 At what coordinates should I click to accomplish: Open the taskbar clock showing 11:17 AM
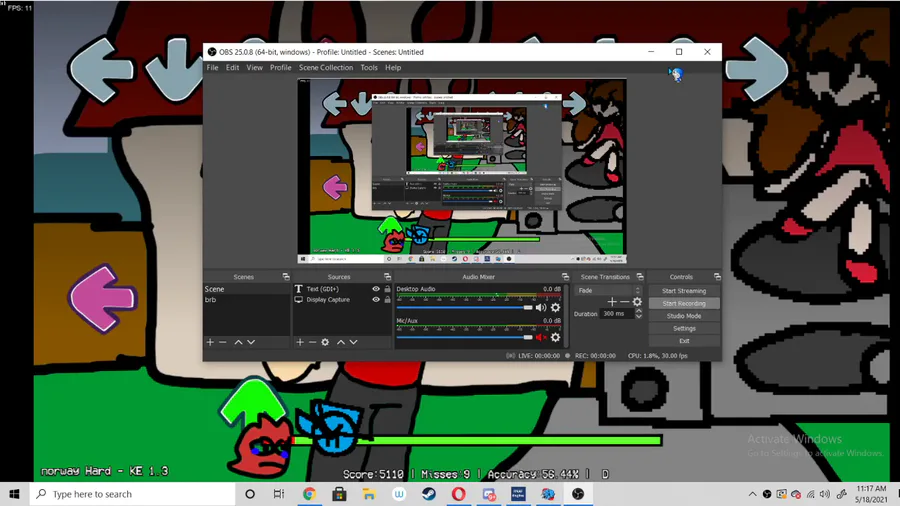pos(871,494)
